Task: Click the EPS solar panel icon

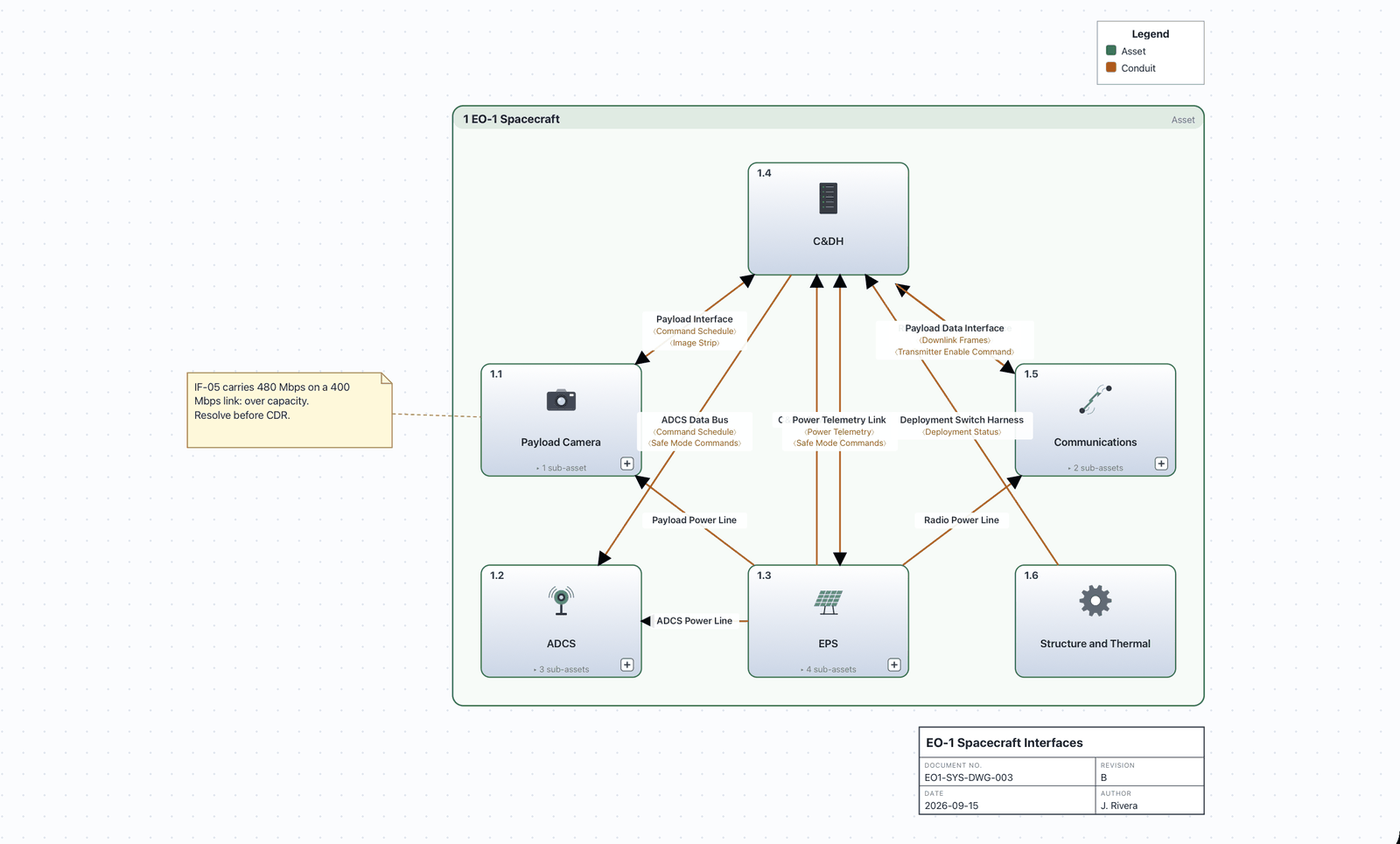Action: [828, 601]
